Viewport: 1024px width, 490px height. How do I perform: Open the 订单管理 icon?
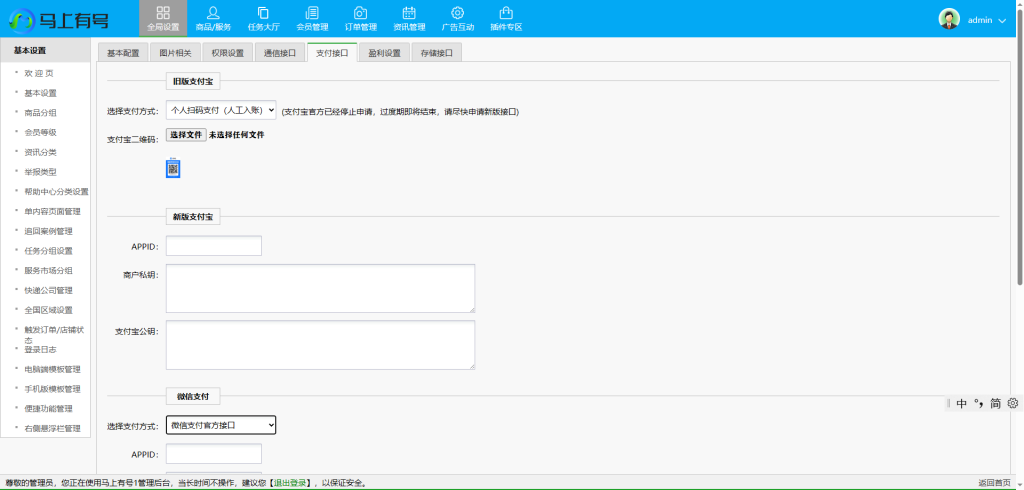click(x=360, y=18)
